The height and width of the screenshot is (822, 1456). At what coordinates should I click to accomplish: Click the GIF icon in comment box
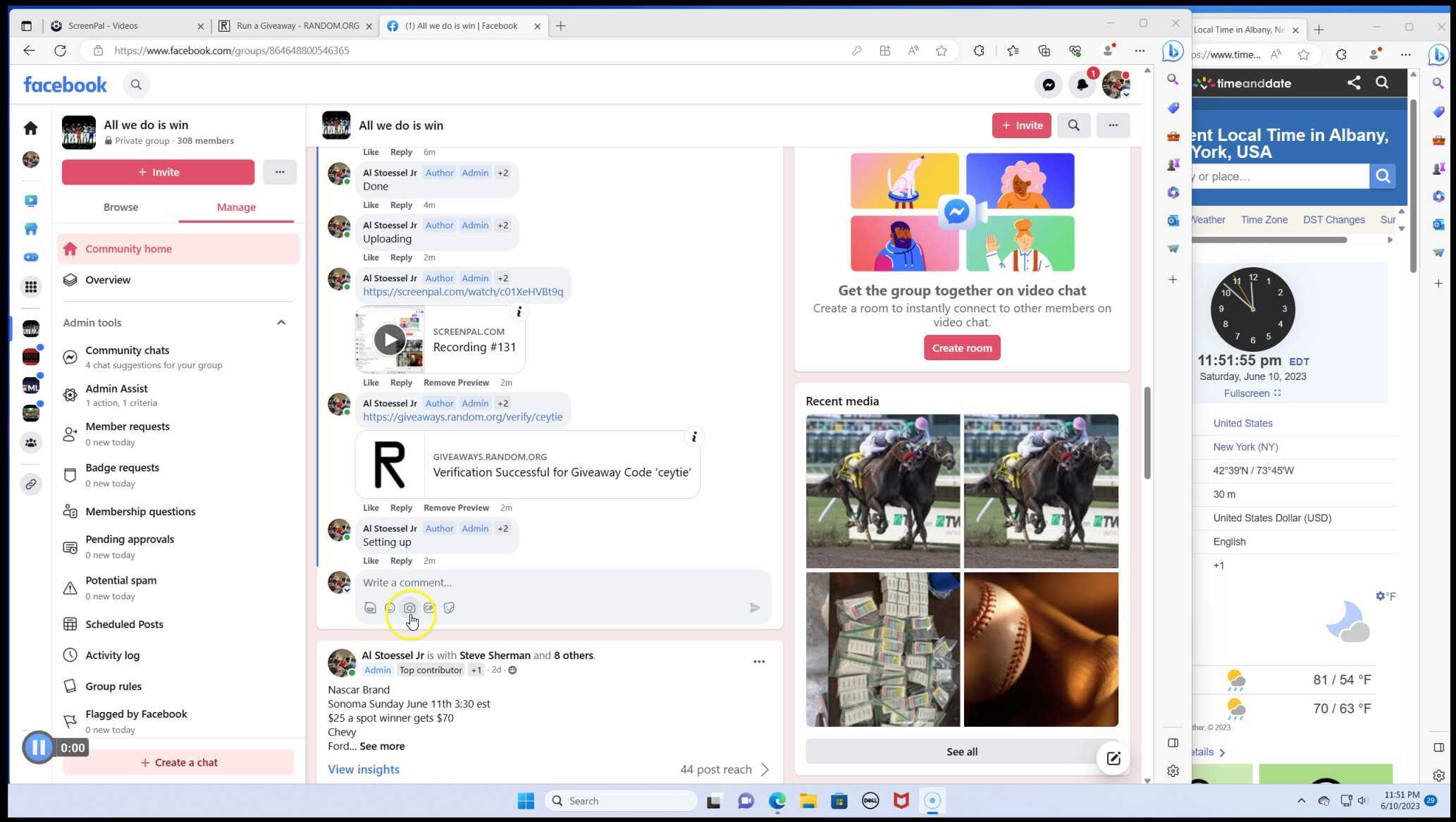(429, 608)
